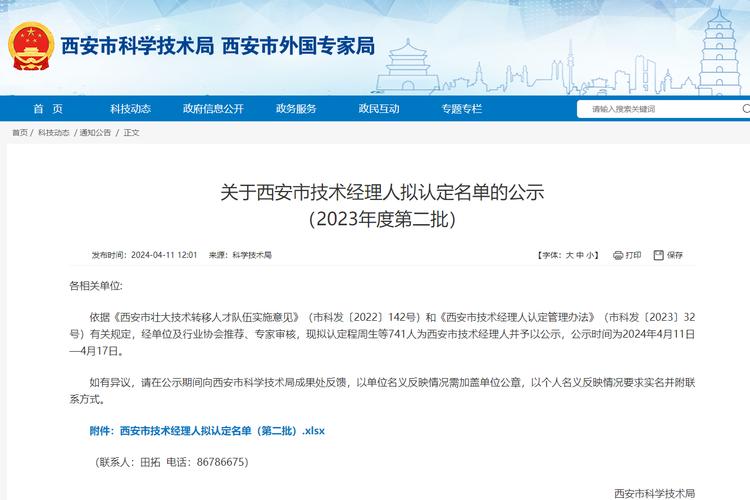Click the signature 西安市科学技术局 at bottom

tap(654, 493)
